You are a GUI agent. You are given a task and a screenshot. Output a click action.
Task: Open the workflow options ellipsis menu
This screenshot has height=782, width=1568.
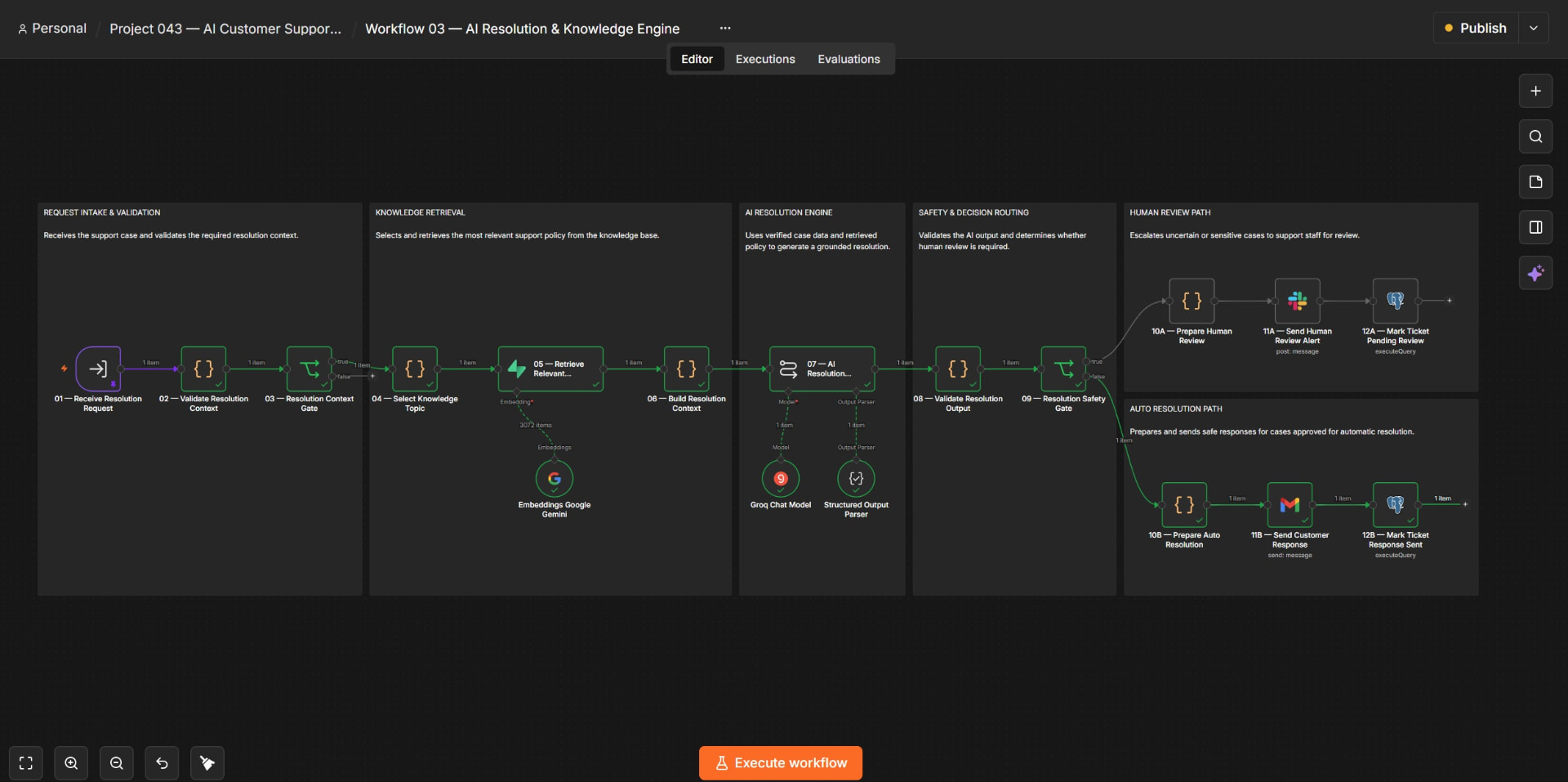[725, 28]
